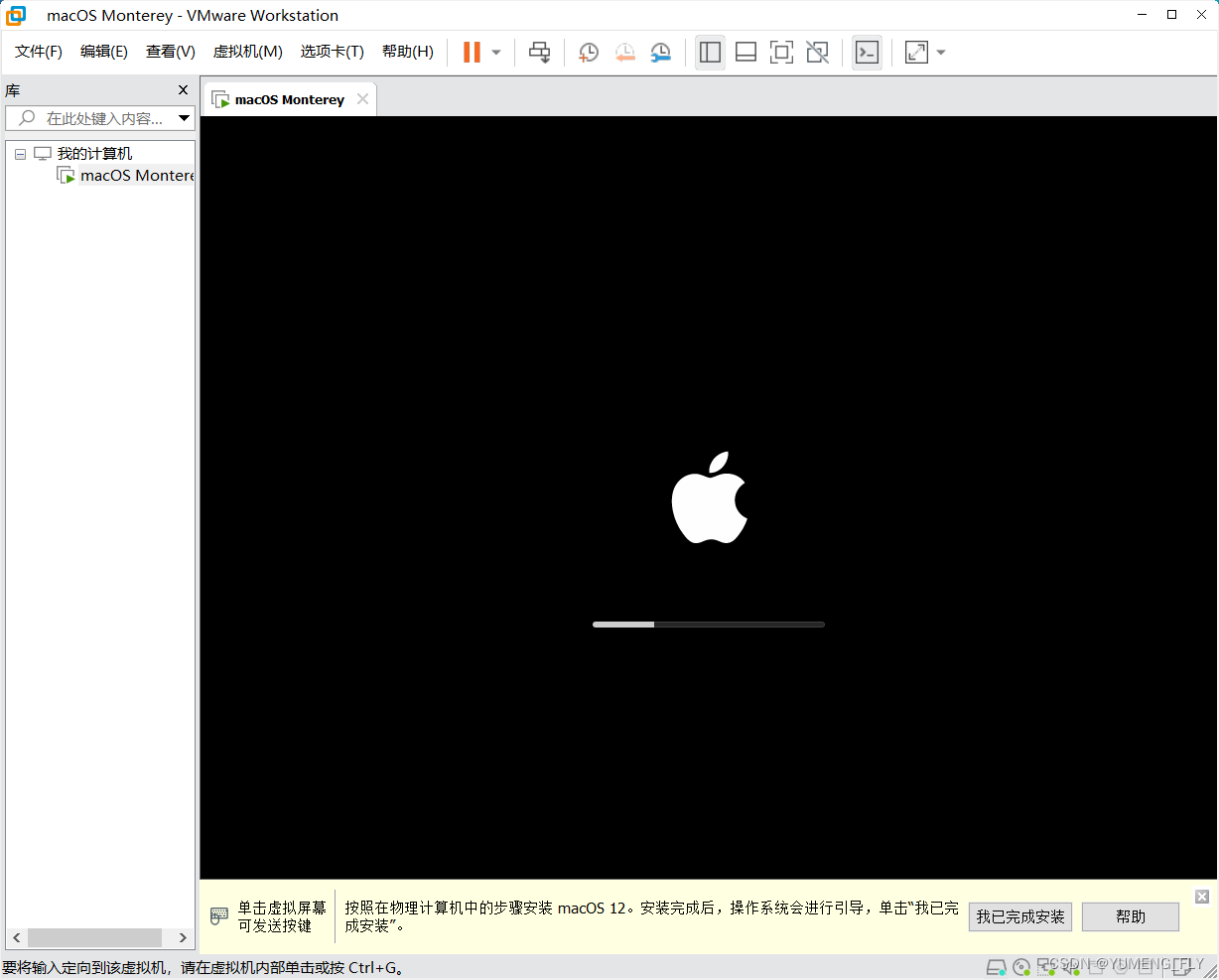Close the 库 library panel

(x=183, y=90)
